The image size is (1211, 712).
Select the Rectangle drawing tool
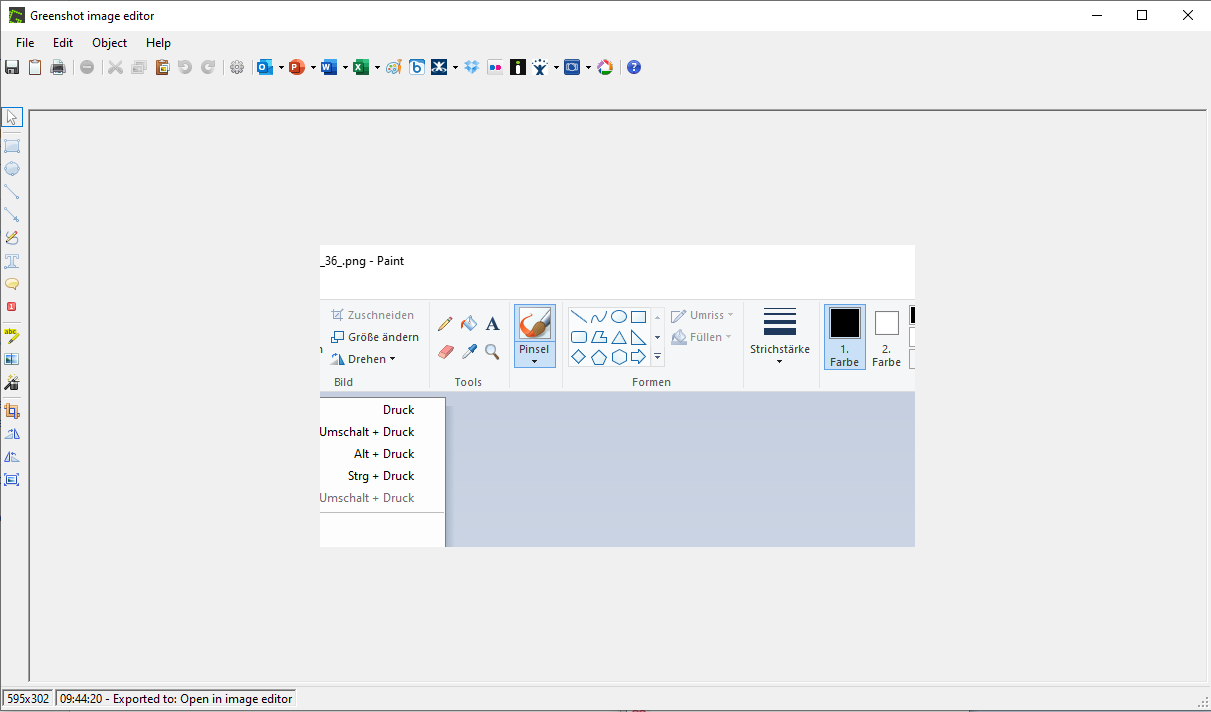(12, 145)
